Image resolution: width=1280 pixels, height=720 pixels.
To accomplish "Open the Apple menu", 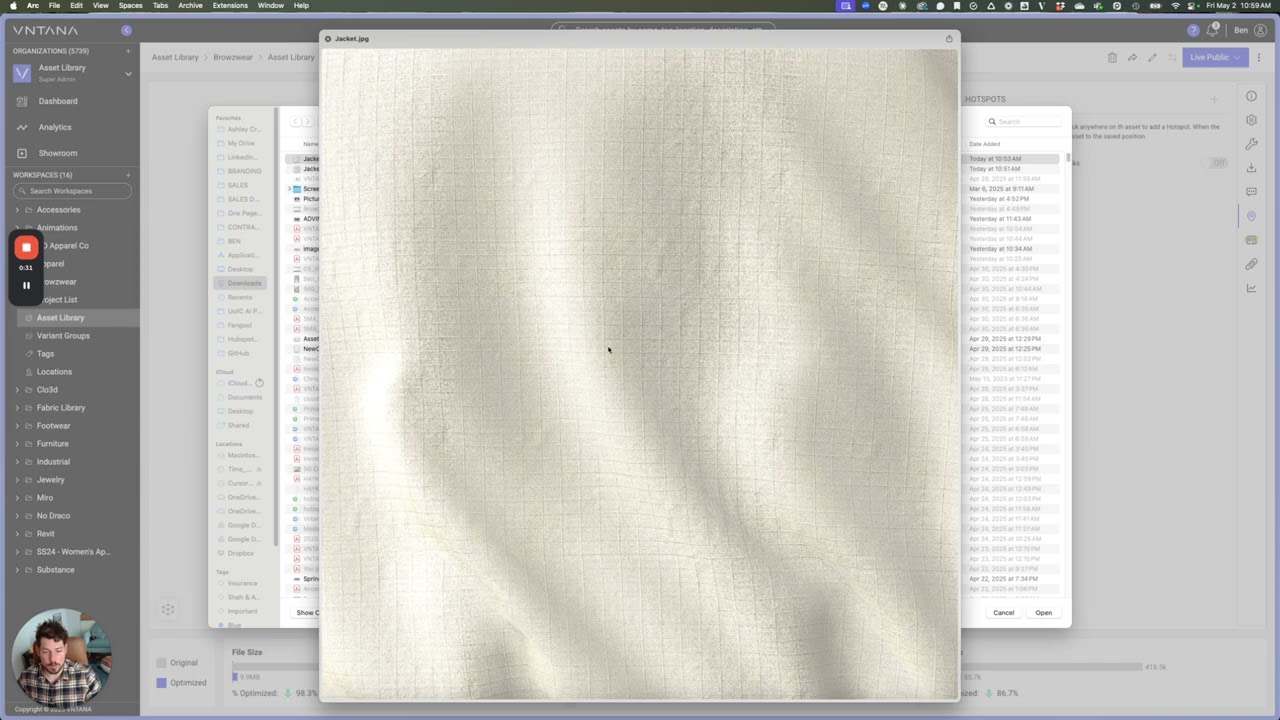I will pyautogui.click(x=12, y=5).
